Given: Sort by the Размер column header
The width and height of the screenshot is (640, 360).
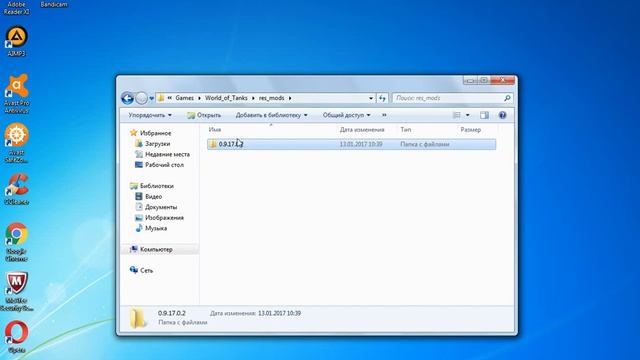Looking at the screenshot, I should pos(471,129).
